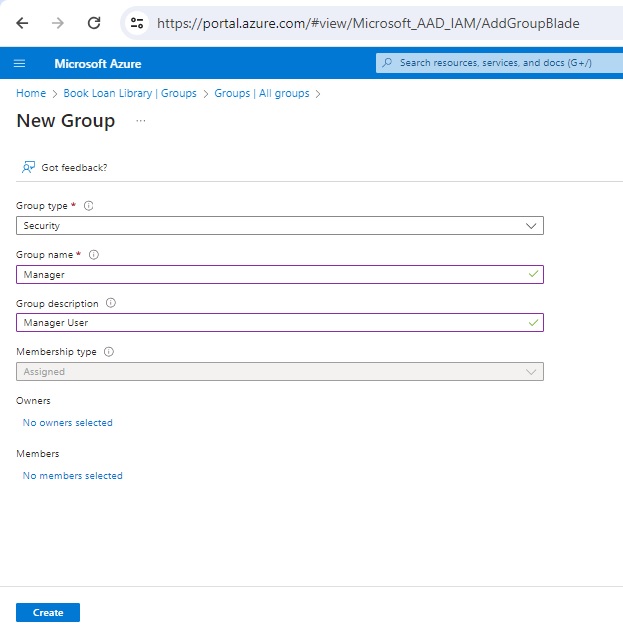Click the Group description label
623x631 pixels.
(x=57, y=303)
